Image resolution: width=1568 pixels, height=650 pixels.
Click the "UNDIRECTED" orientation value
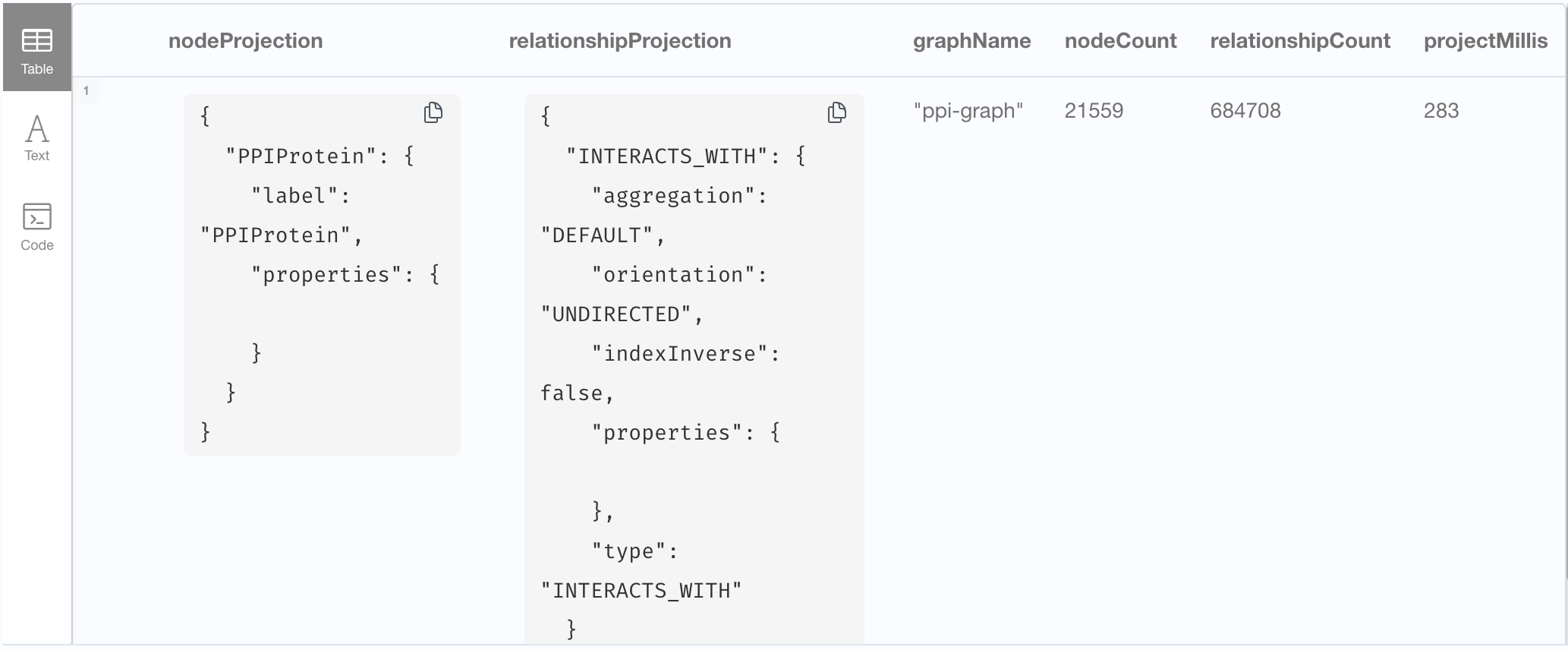[616, 314]
